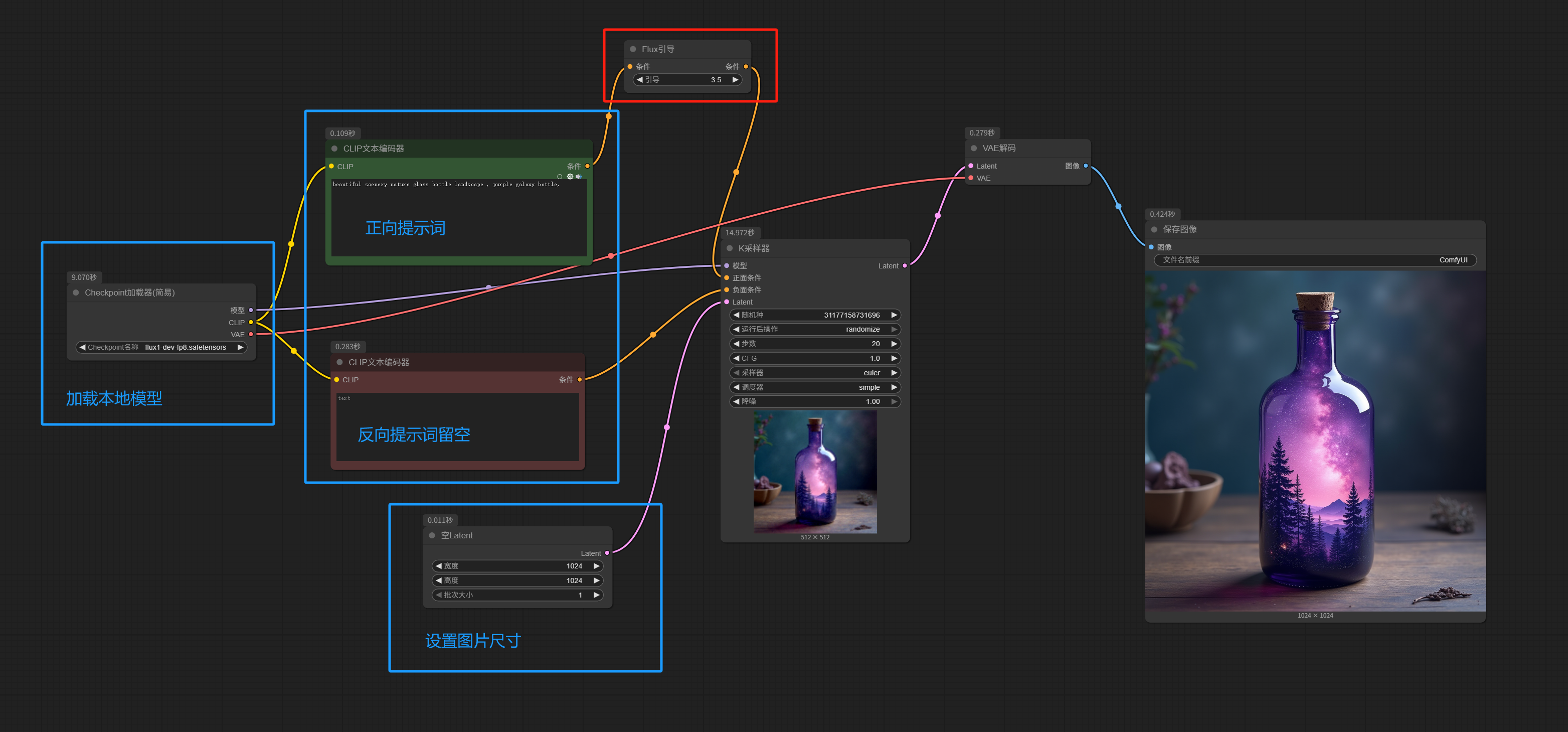Click the 空Latent node collapse dot

432,535
